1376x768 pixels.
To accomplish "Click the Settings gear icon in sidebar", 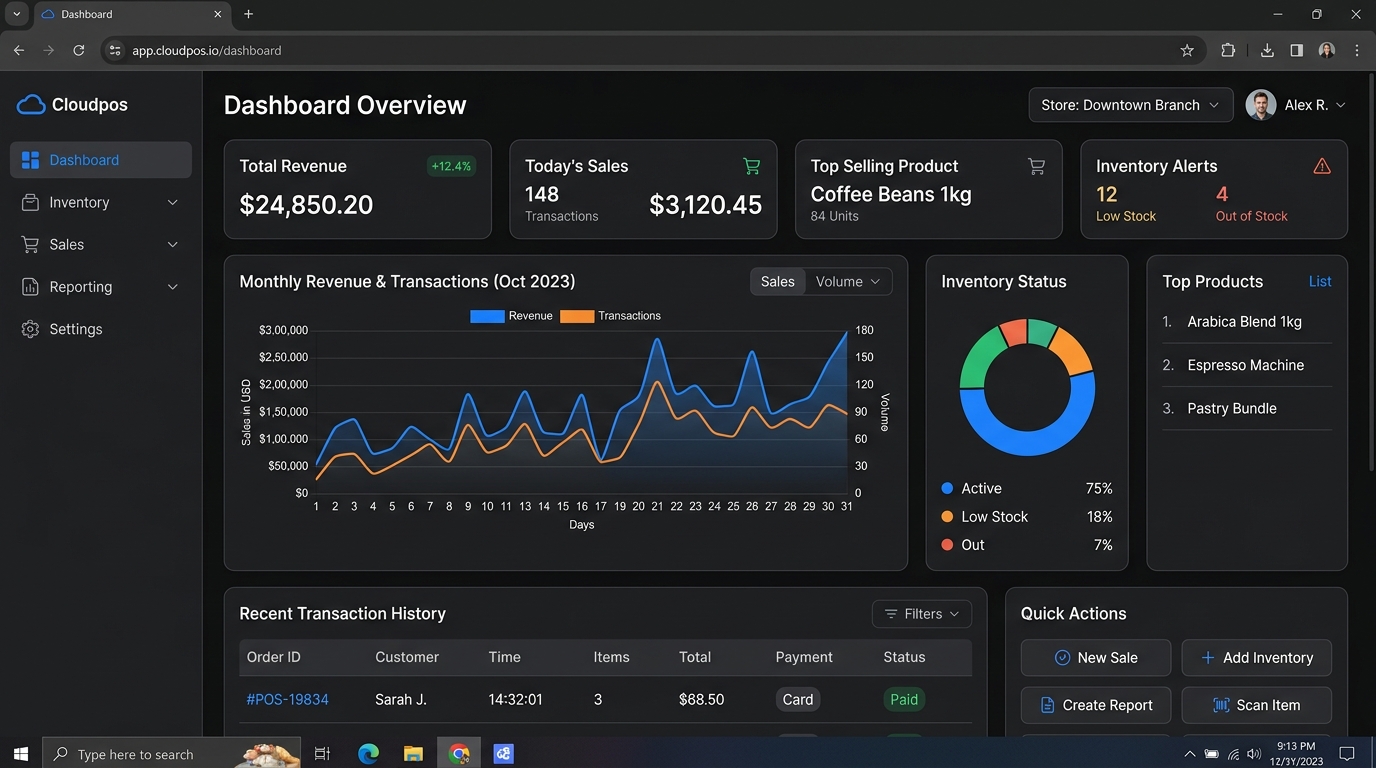I will click(30, 329).
